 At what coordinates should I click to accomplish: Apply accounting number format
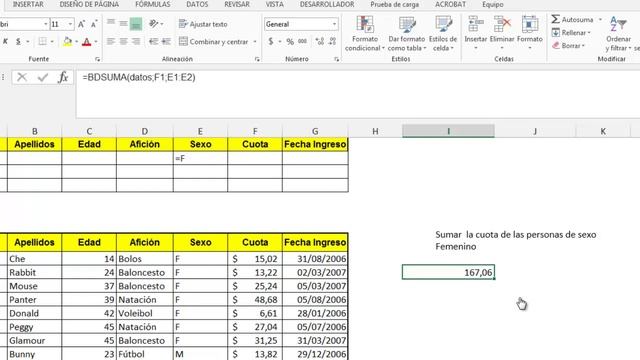point(271,42)
